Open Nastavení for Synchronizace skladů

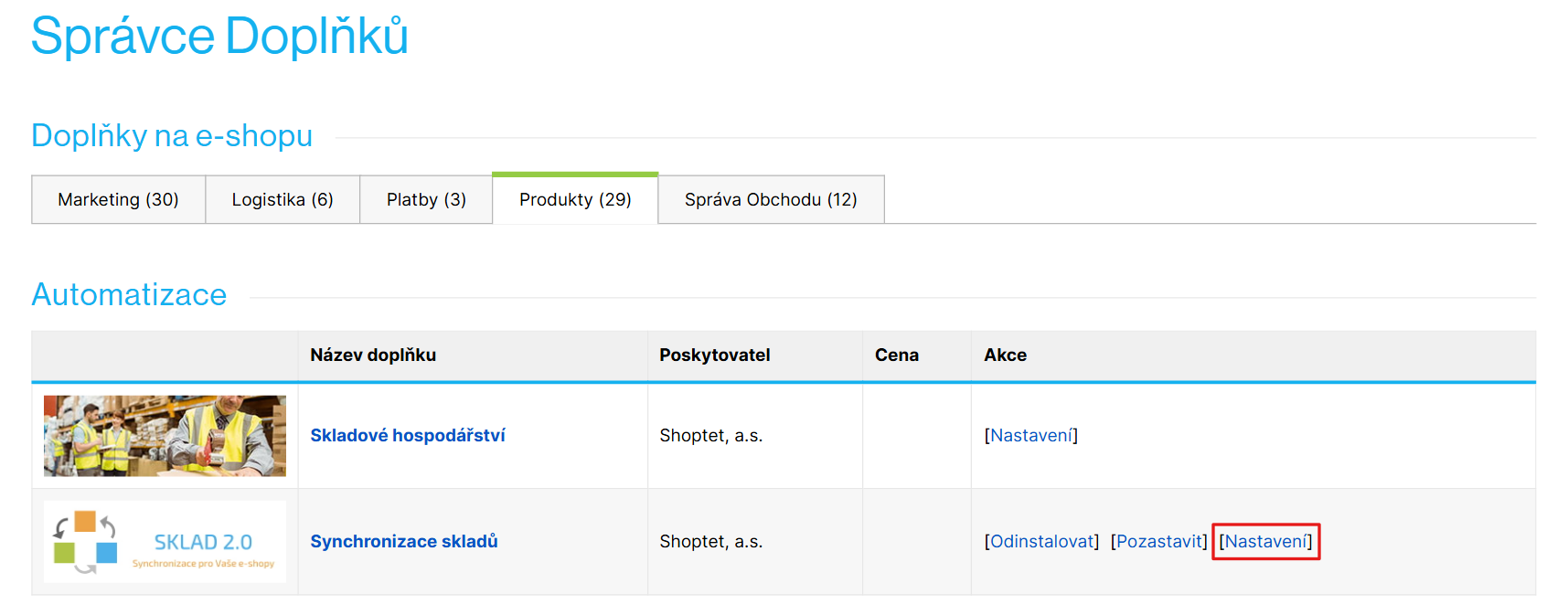pos(1266,542)
